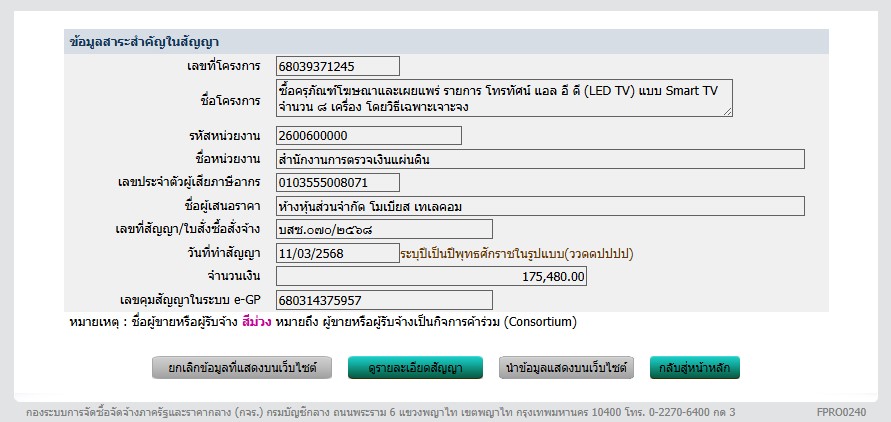The height and width of the screenshot is (422, 891).
Task: Click inside the ชื่อโครงการ multi-line text area
Action: coord(503,98)
